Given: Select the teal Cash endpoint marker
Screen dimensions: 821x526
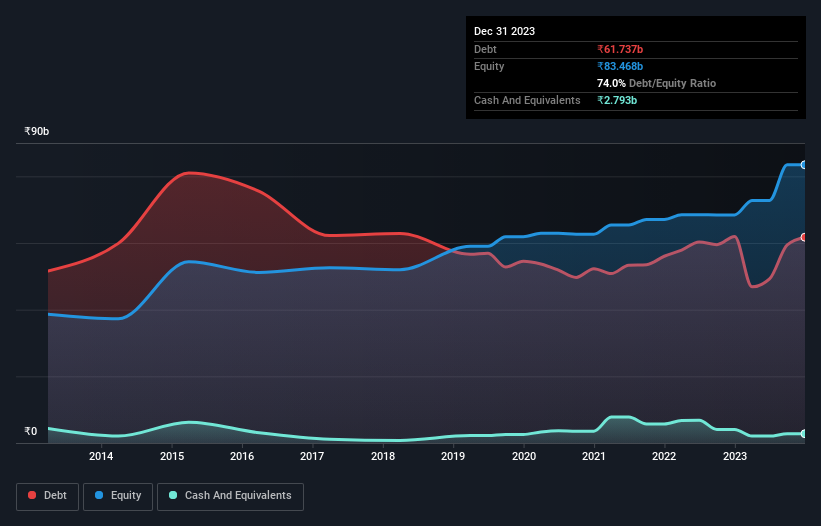Looking at the screenshot, I should coord(804,434).
